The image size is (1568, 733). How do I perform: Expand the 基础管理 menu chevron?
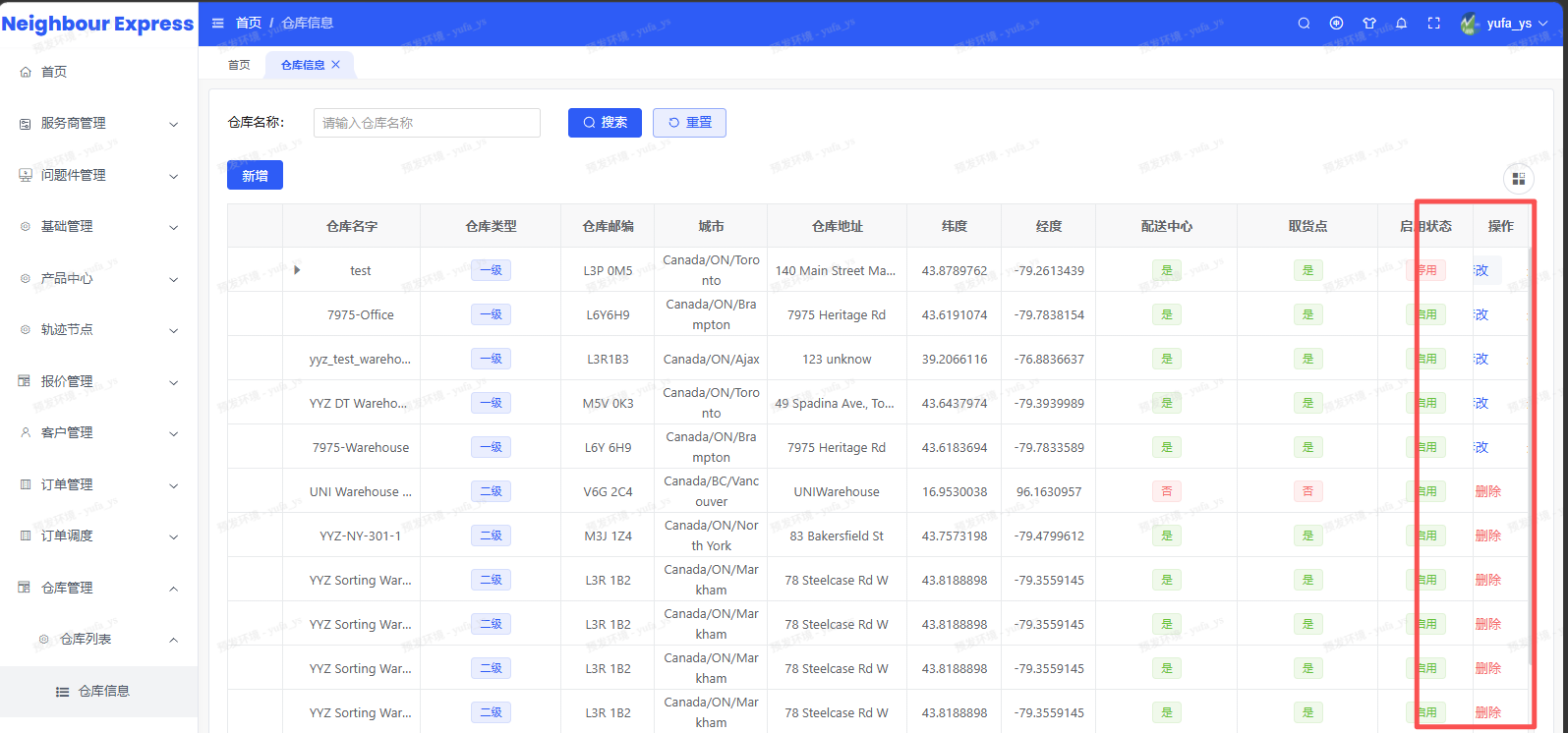click(x=174, y=227)
